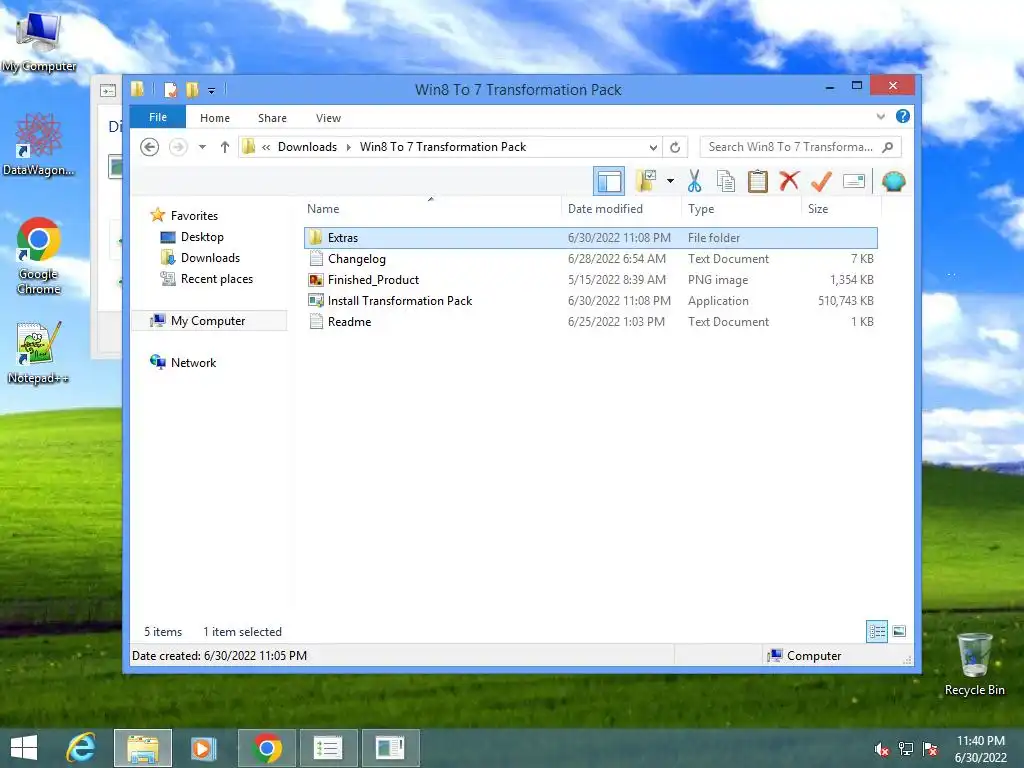Click the Downloads breadcrumb in address bar

(x=307, y=147)
